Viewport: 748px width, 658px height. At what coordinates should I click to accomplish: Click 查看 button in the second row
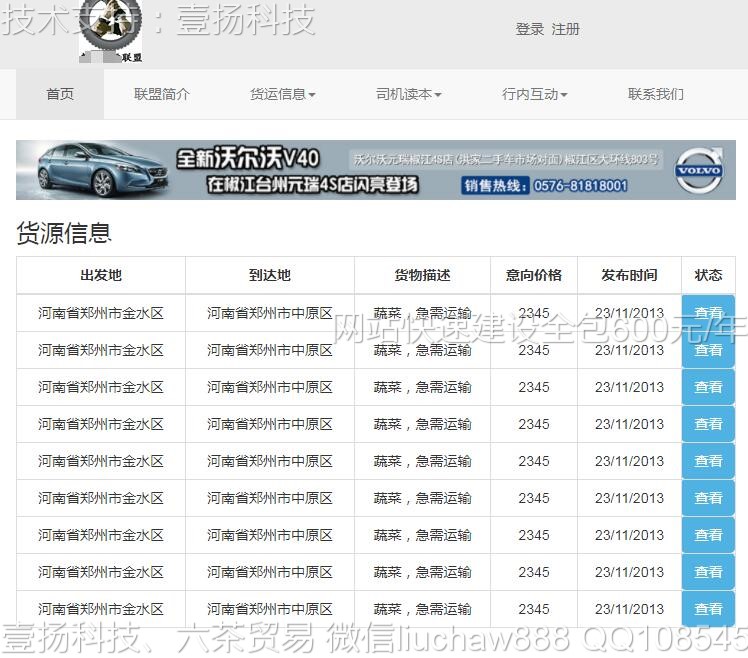coord(708,350)
